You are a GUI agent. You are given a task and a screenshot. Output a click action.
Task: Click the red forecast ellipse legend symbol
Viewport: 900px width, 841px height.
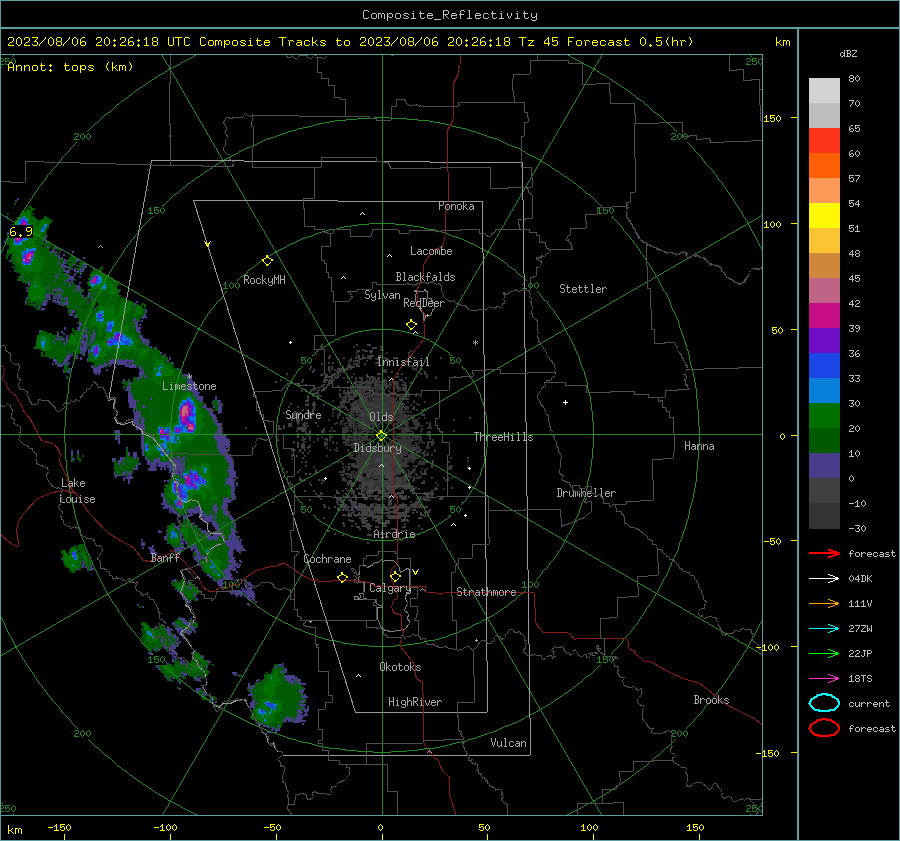[824, 728]
